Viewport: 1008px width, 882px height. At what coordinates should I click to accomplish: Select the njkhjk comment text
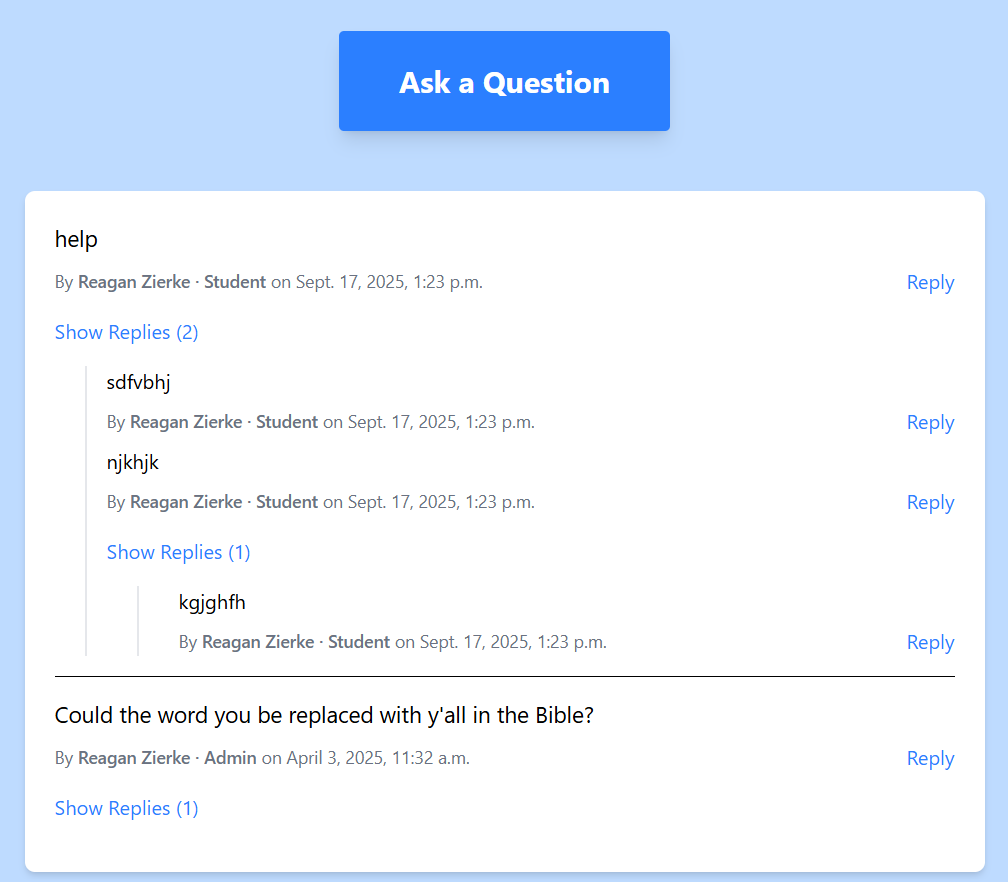tap(132, 462)
